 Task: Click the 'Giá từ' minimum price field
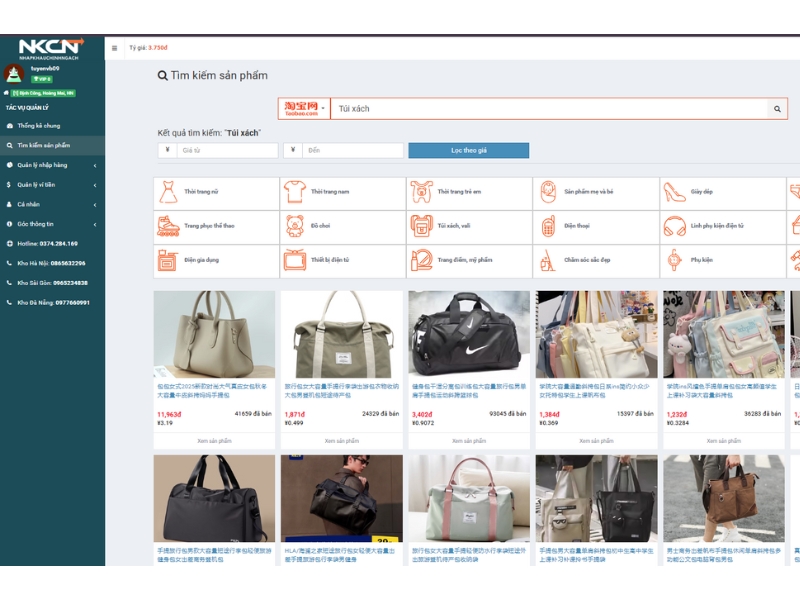click(x=227, y=150)
